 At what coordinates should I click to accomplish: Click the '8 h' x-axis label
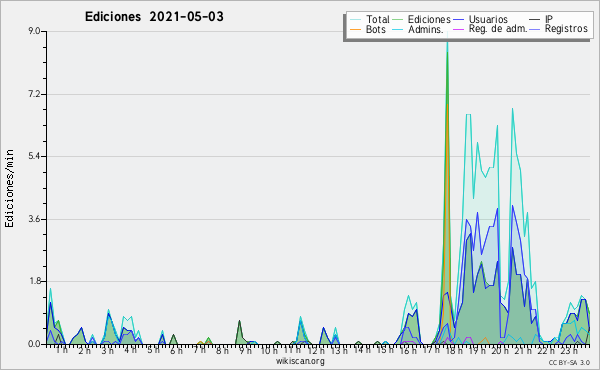point(222,350)
